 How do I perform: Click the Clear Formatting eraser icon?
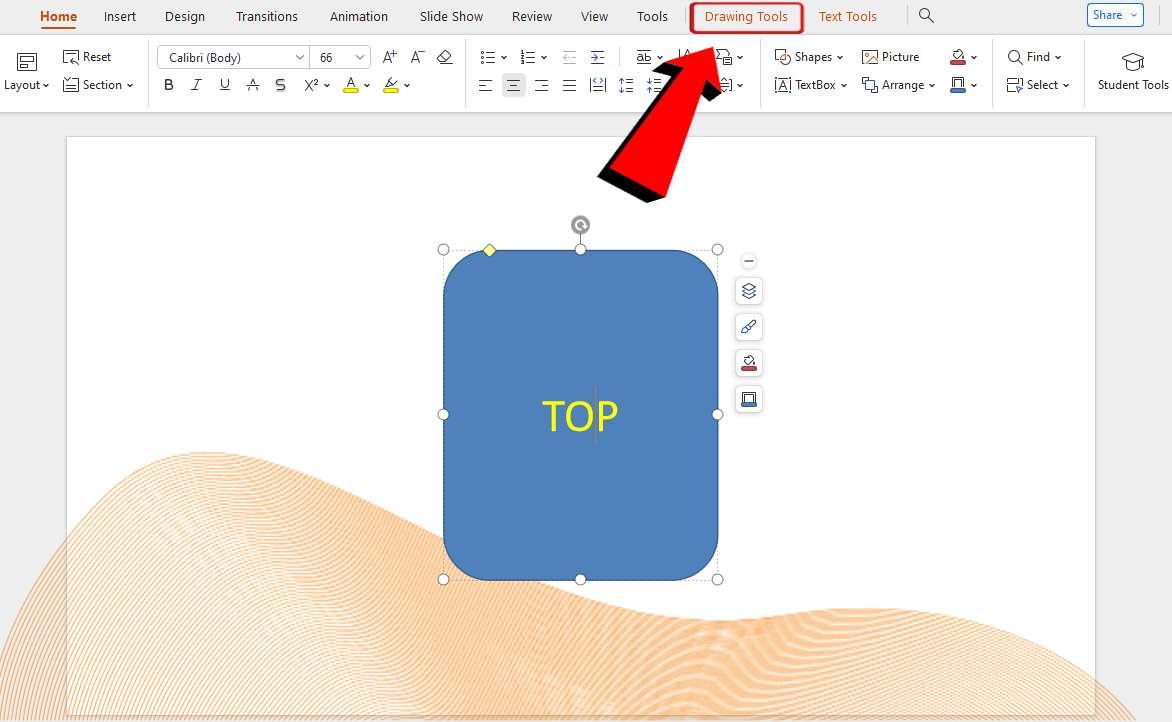click(445, 57)
